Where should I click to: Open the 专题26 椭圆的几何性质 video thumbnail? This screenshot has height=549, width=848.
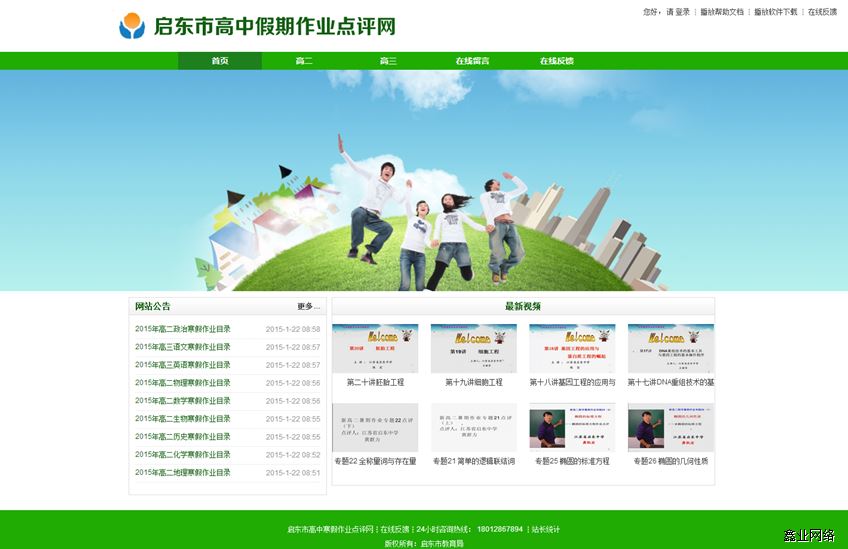coord(671,427)
